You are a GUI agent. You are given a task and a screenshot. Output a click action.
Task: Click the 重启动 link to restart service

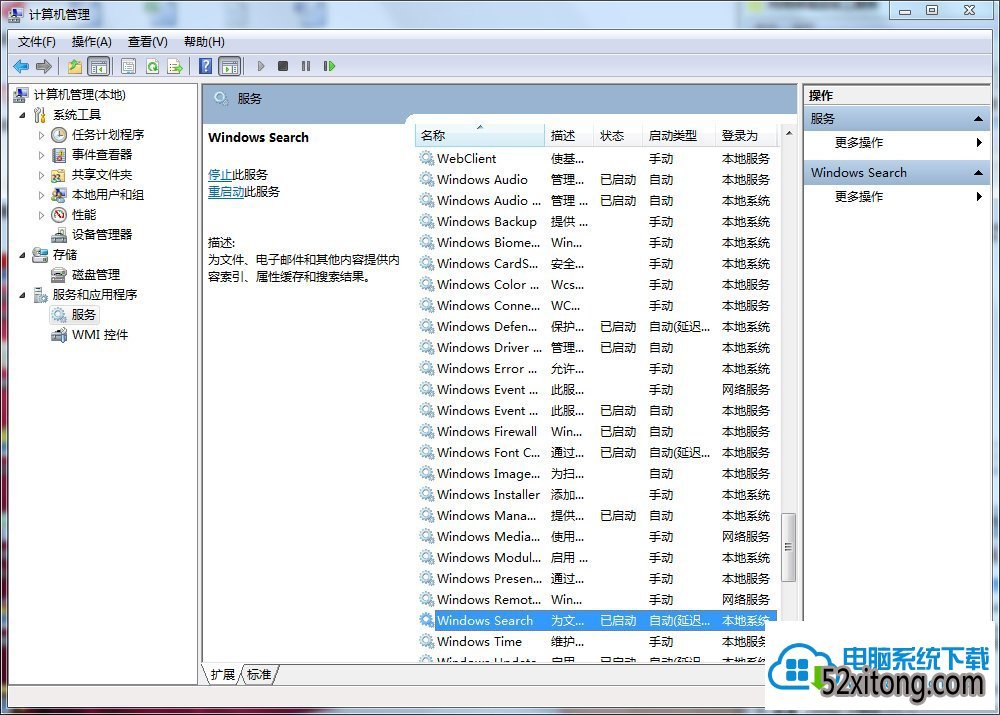[226, 191]
